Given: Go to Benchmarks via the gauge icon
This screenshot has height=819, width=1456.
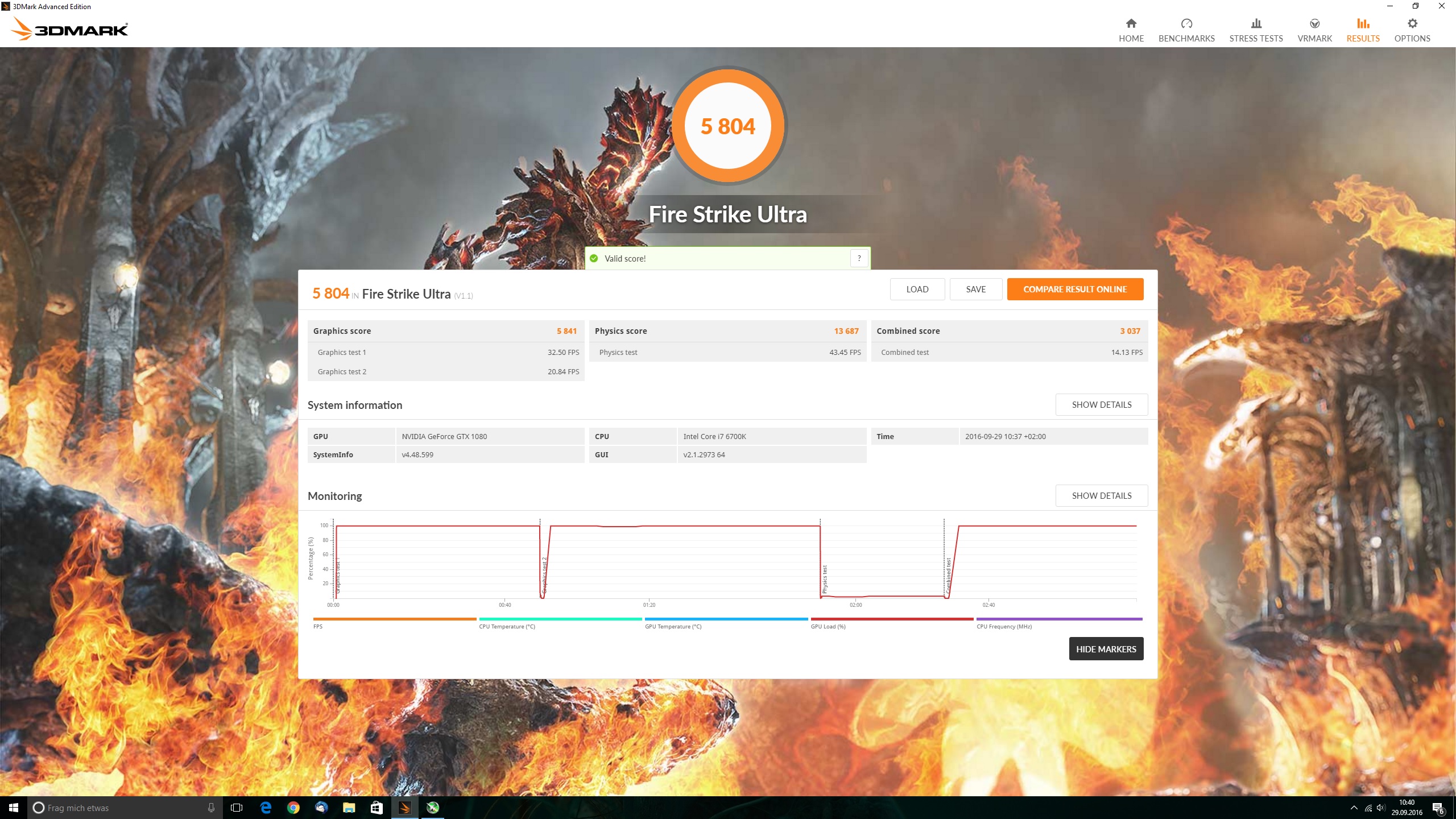Looking at the screenshot, I should 1186,24.
